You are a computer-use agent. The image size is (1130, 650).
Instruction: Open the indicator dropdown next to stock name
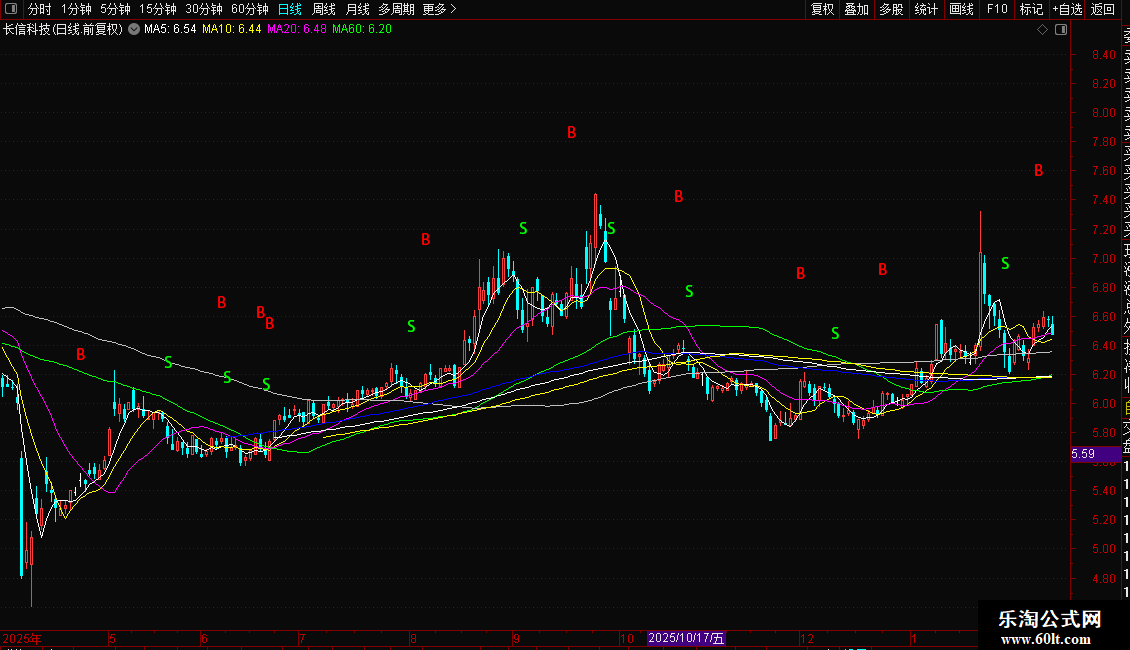[x=134, y=30]
